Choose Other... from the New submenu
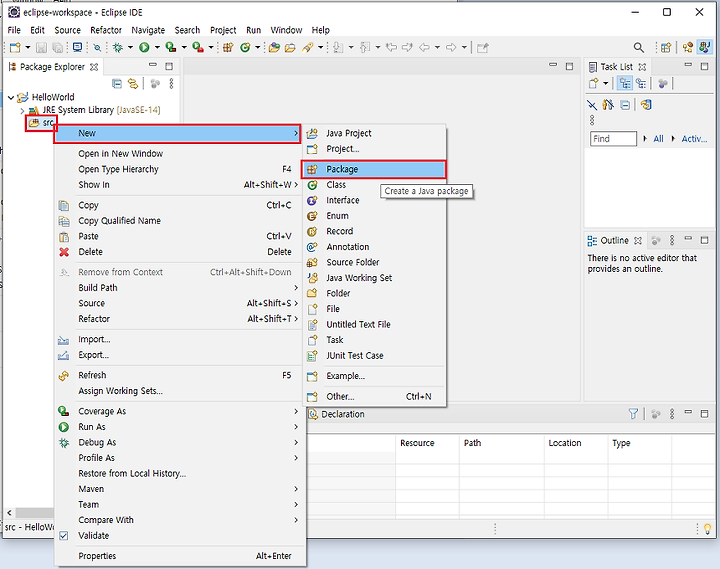This screenshot has height=569, width=720. click(x=373, y=396)
